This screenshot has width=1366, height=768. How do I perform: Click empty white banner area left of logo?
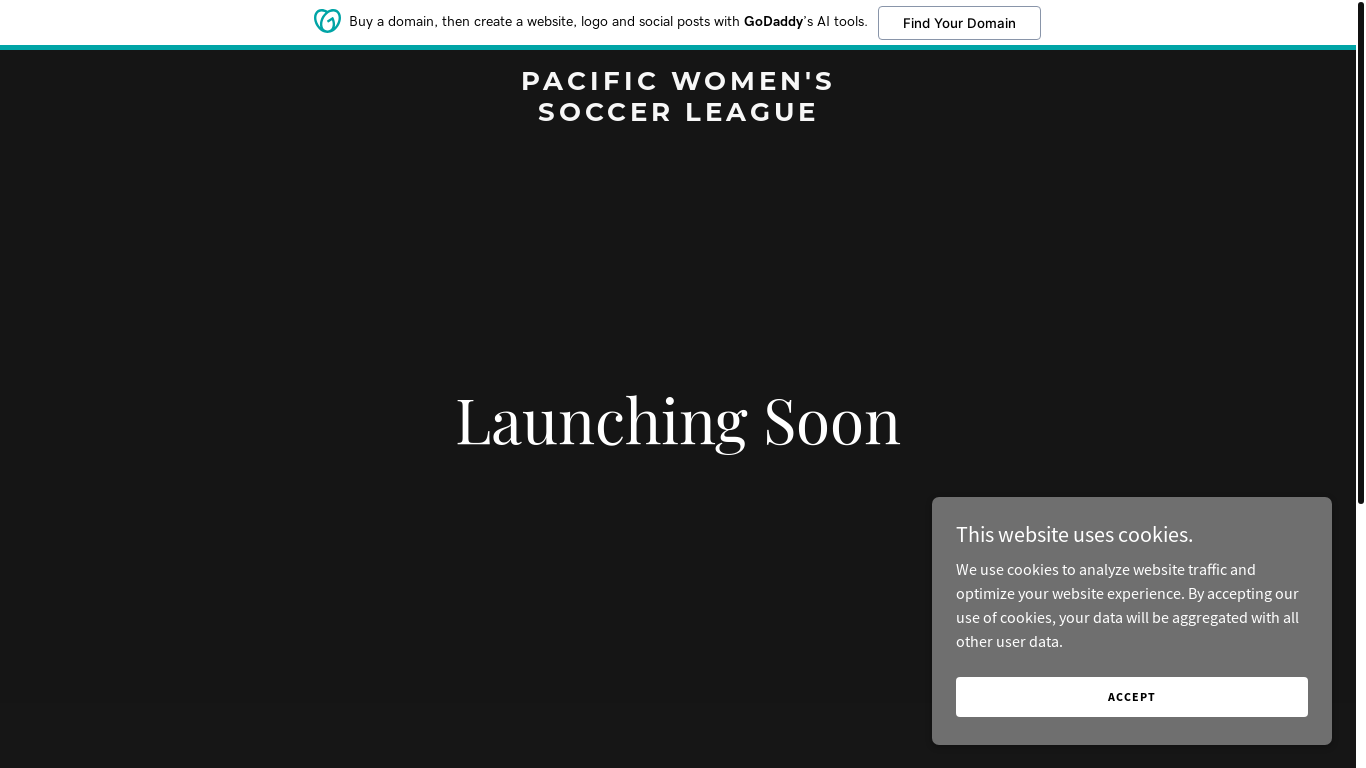(x=150, y=22)
